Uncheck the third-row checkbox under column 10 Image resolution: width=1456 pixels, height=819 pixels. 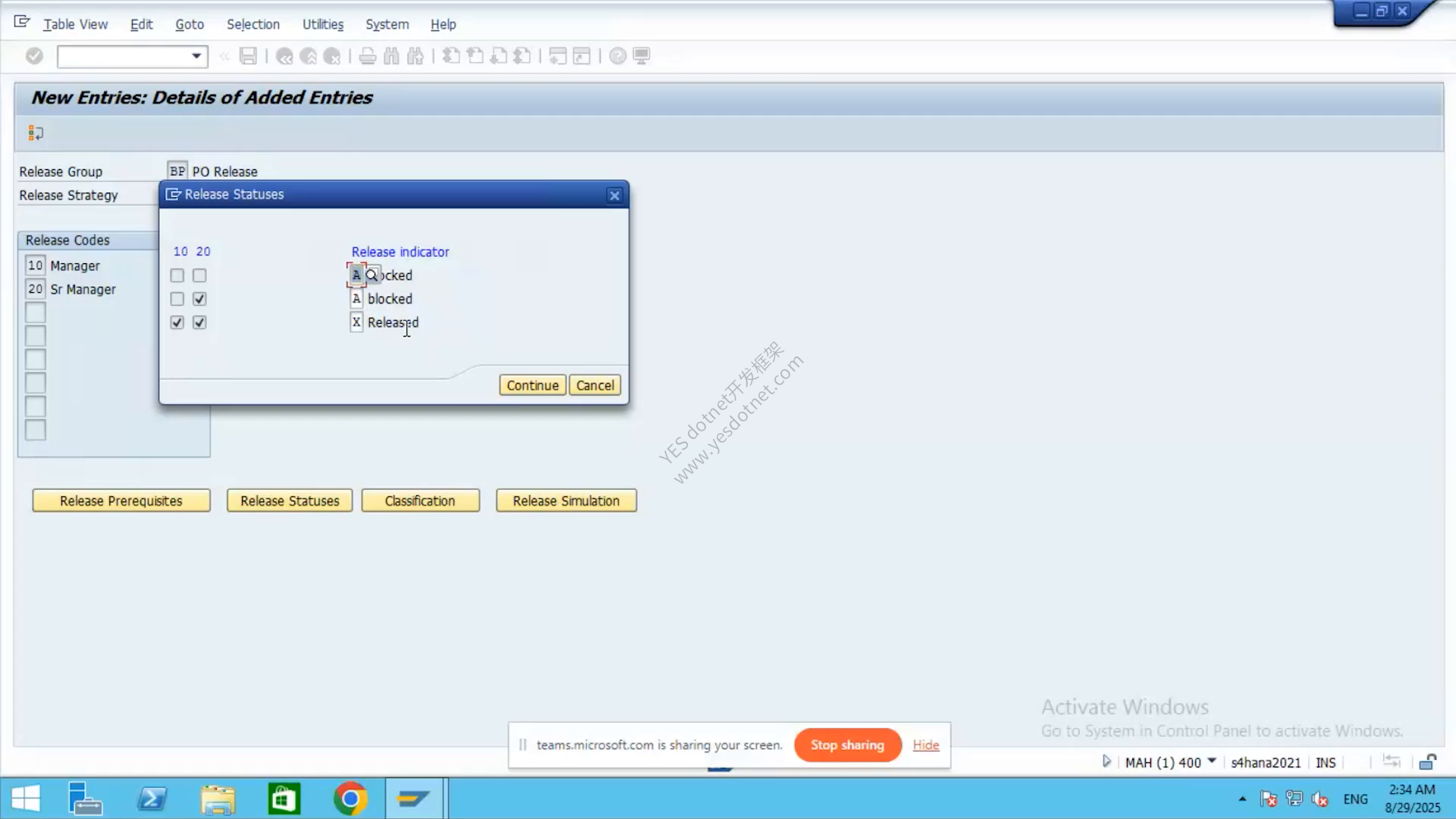pos(177,322)
